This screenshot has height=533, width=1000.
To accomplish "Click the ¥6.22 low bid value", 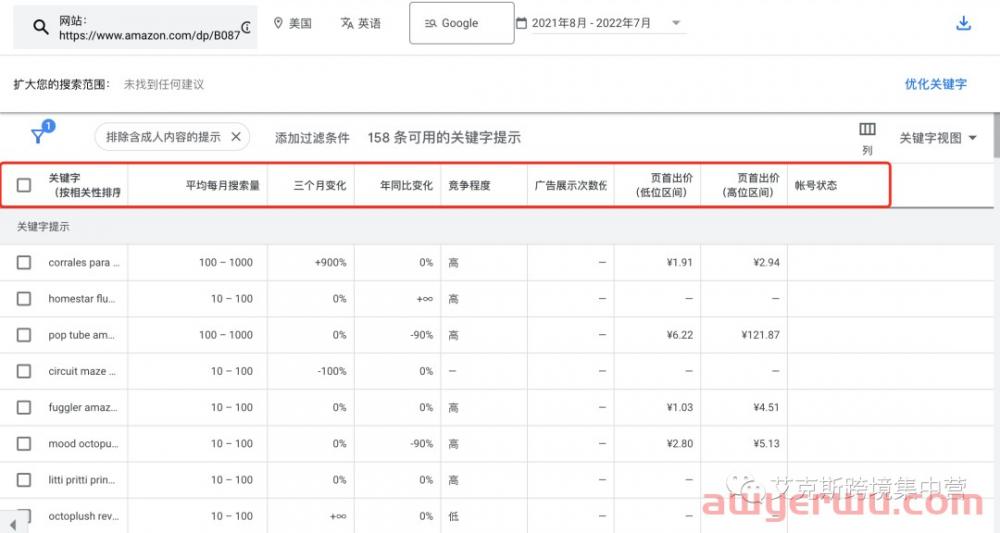I will (680, 335).
